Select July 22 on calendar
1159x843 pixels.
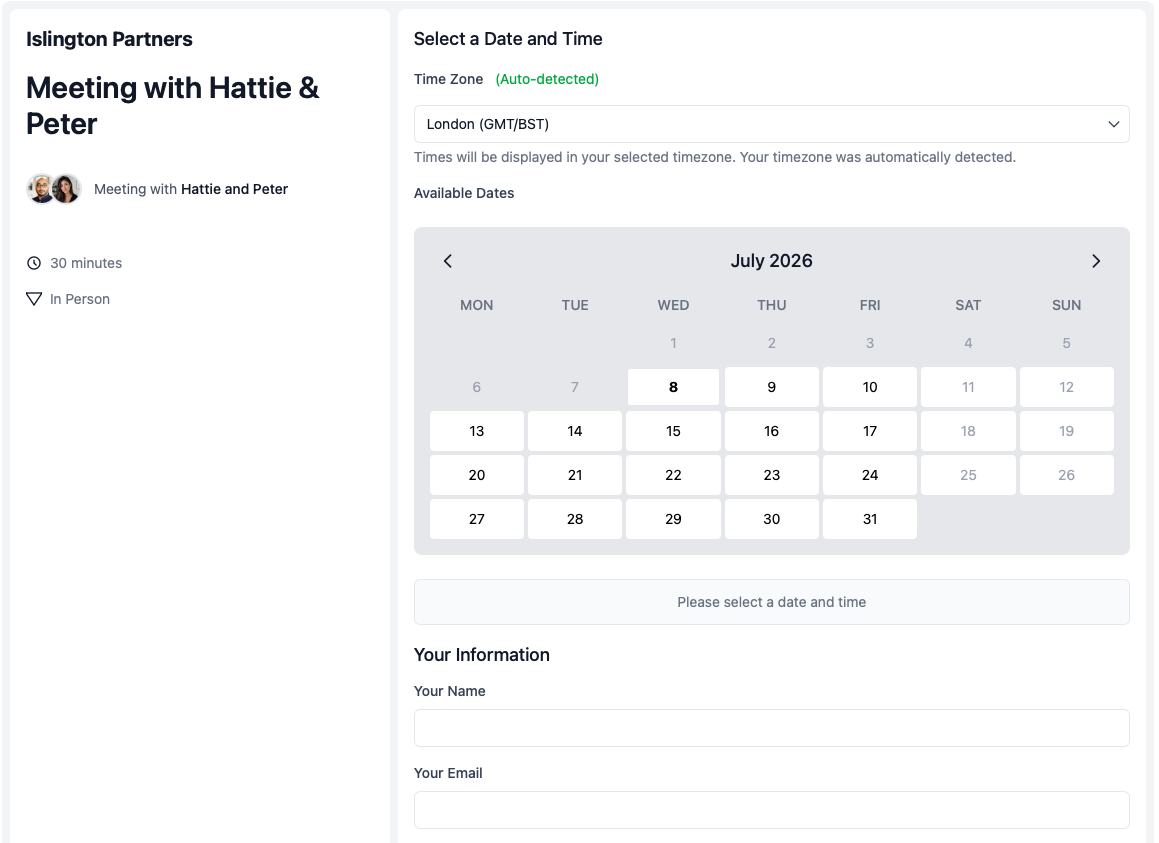(x=673, y=475)
